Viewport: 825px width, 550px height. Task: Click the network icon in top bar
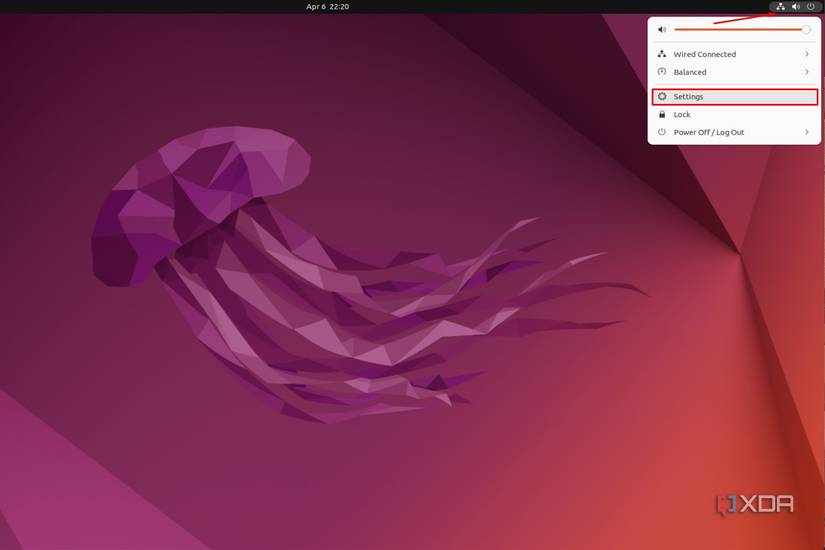click(x=781, y=7)
